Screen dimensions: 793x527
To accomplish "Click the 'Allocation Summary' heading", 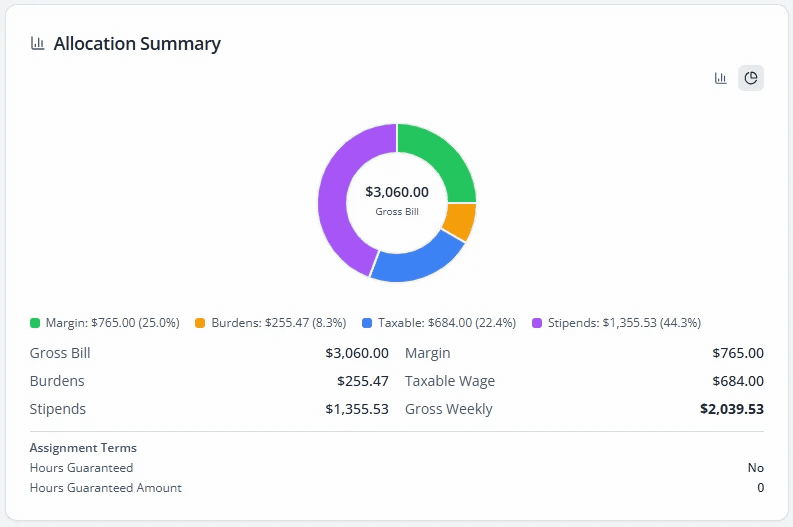I will click(137, 44).
